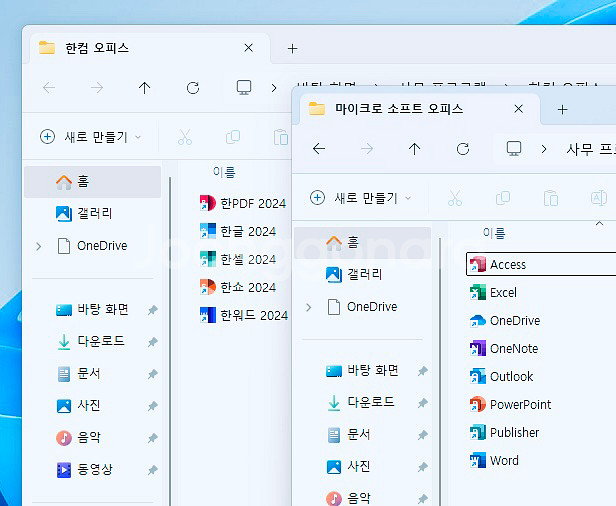Click breadcrumb chevron after PC icon in 한컴 오피스
The height and width of the screenshot is (506, 616).
274,88
